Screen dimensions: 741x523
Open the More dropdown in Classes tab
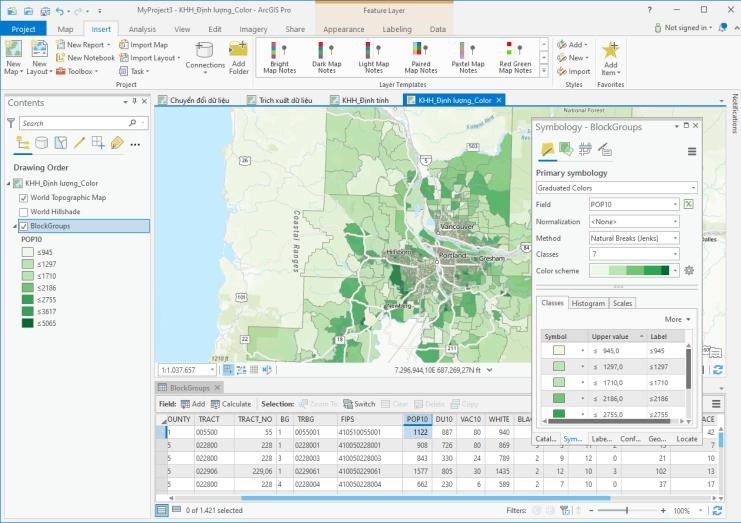677,319
